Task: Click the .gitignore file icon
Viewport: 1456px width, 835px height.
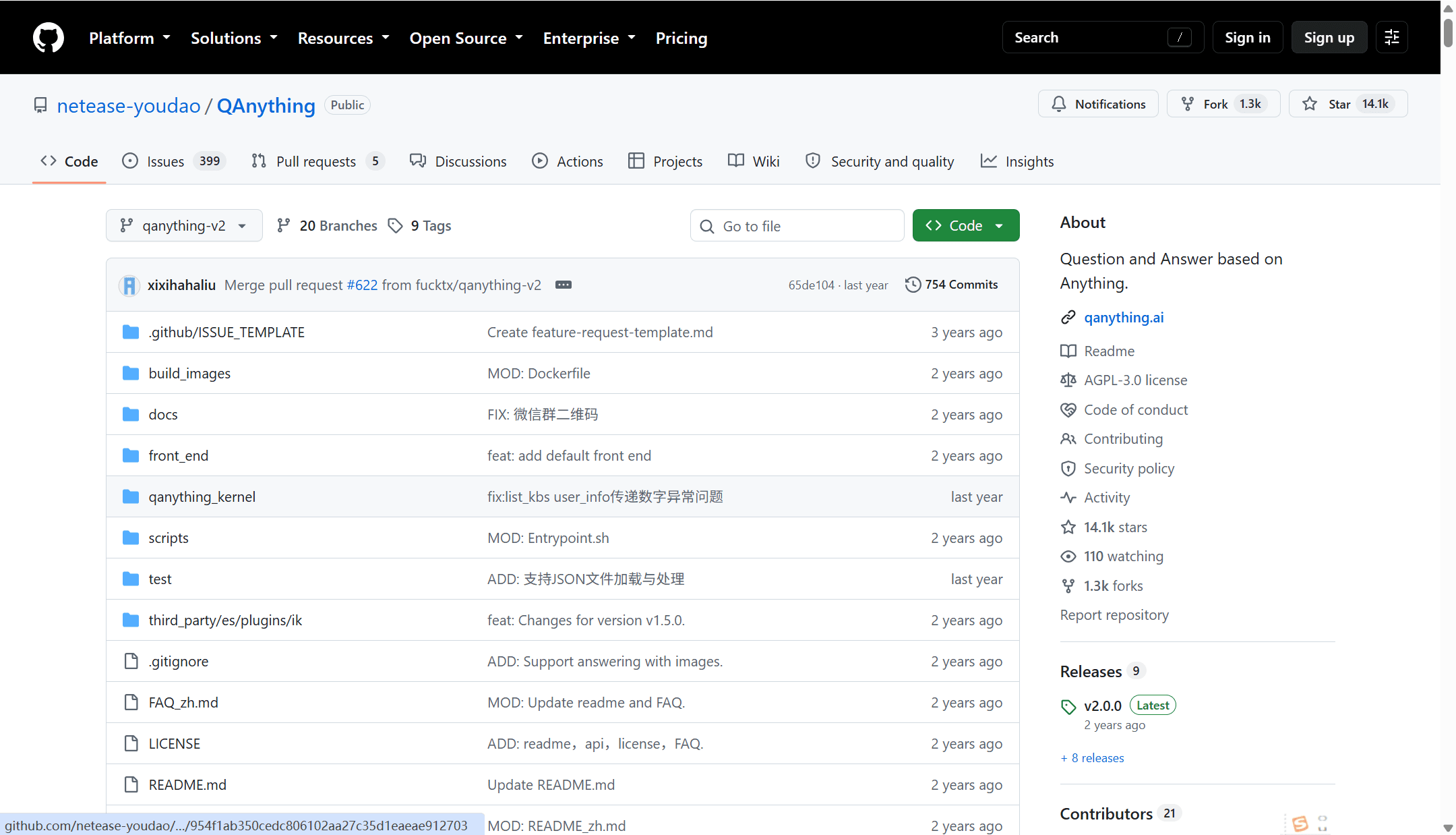Action: pyautogui.click(x=131, y=661)
